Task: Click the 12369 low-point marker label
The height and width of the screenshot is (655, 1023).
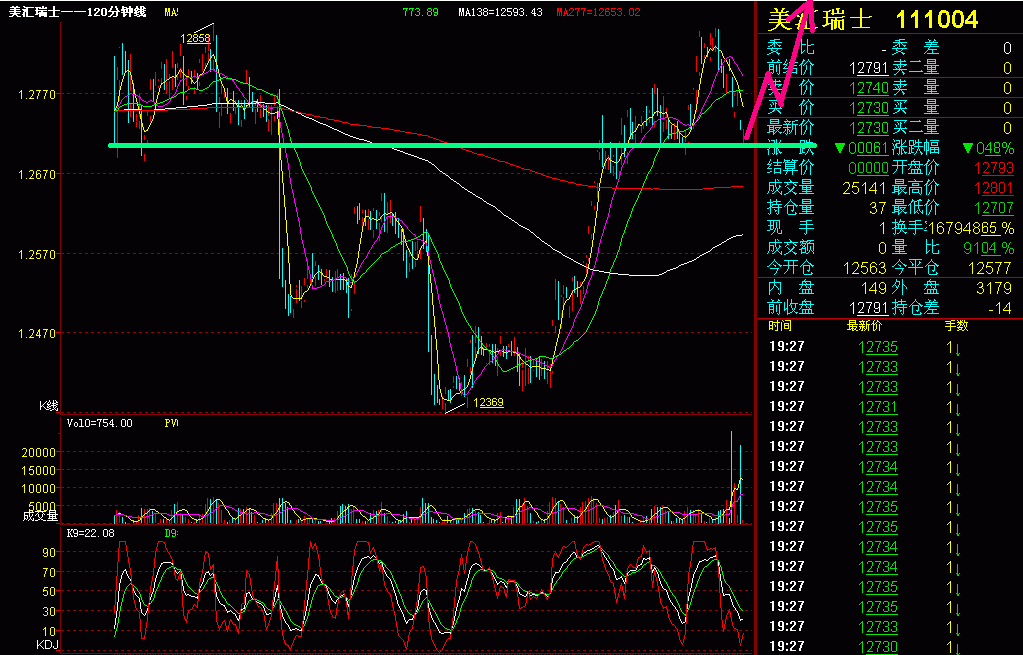Action: 489,403
